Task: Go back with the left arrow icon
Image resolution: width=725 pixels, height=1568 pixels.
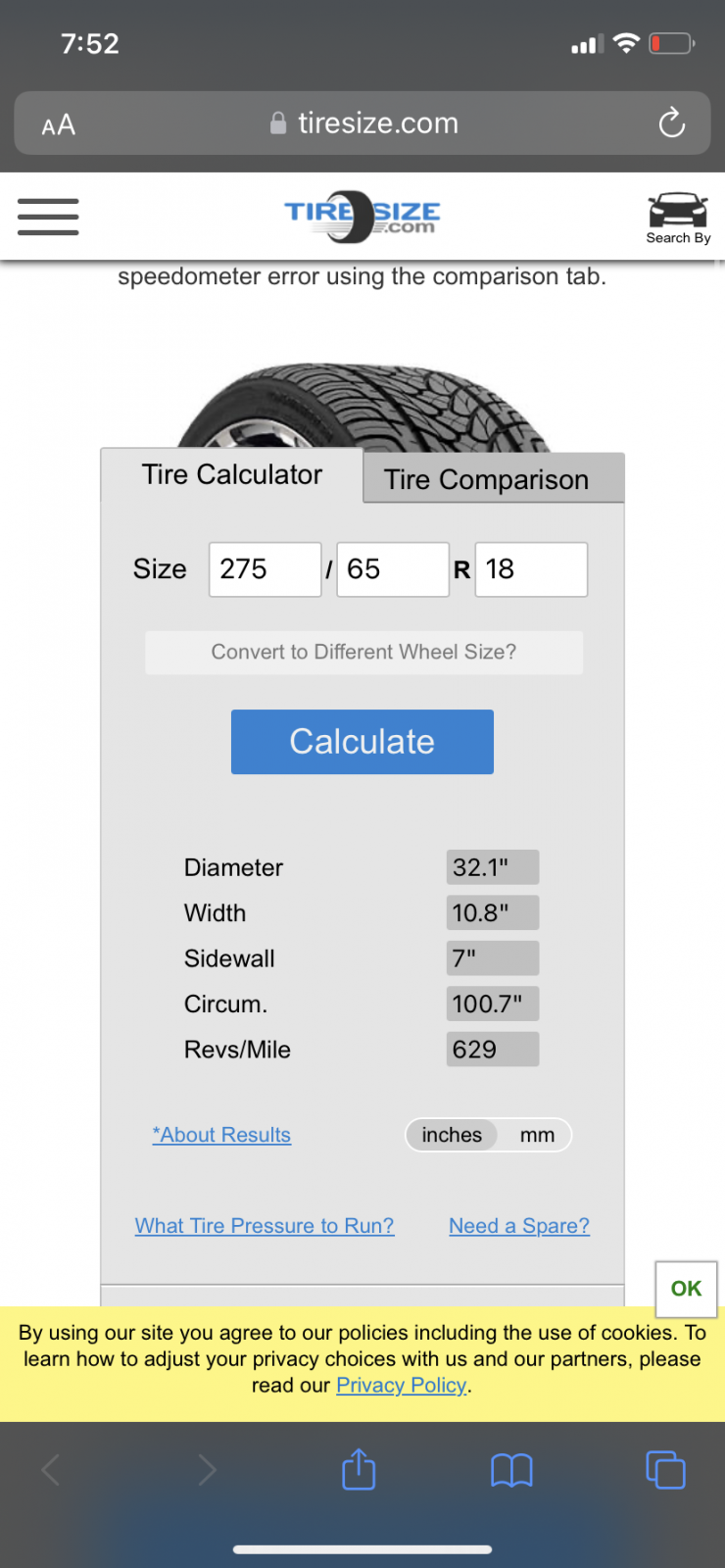Action: [51, 1469]
